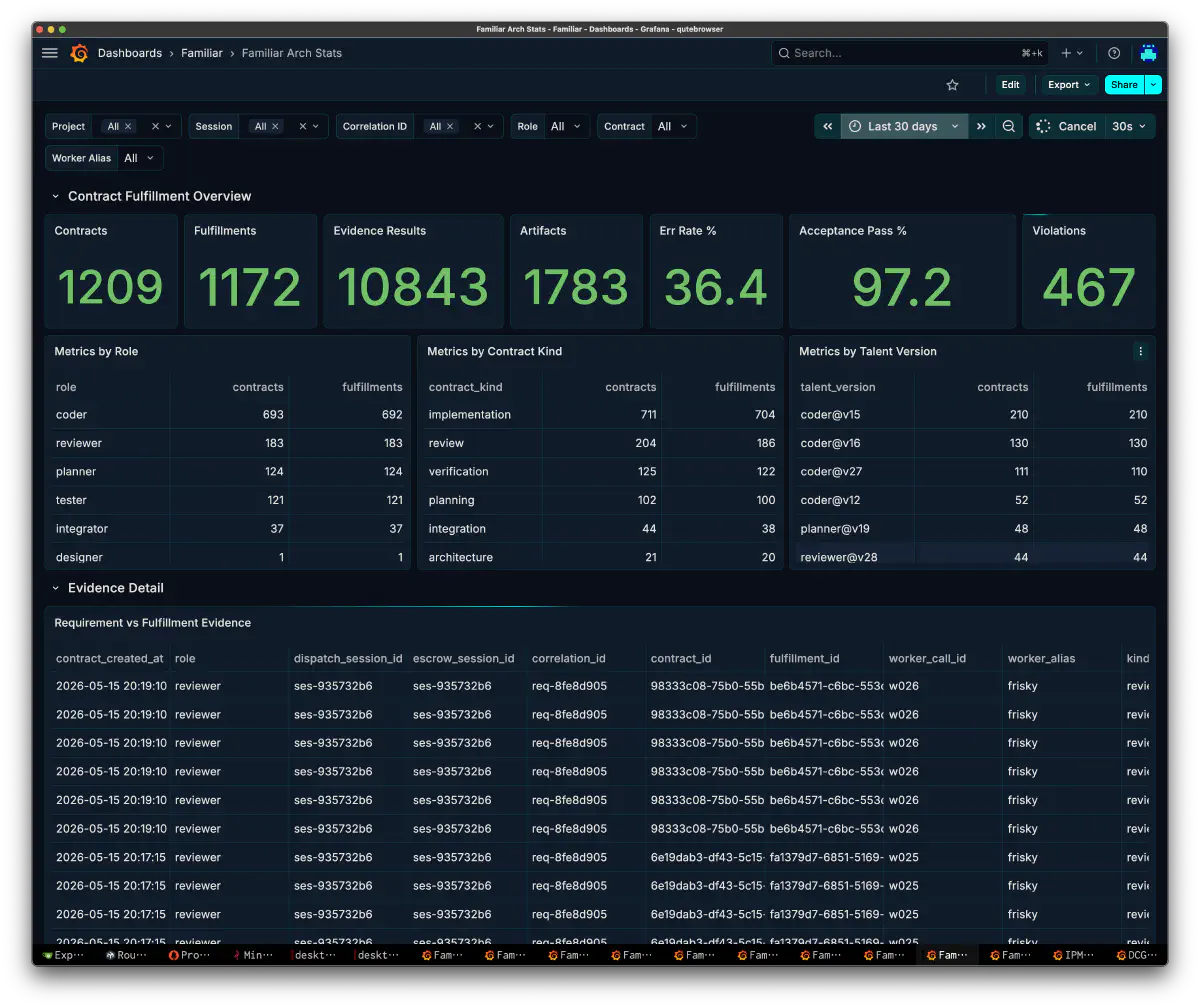Open the Worker Alias All dropdown
Screen dimensions: 1200x1008
(140, 158)
